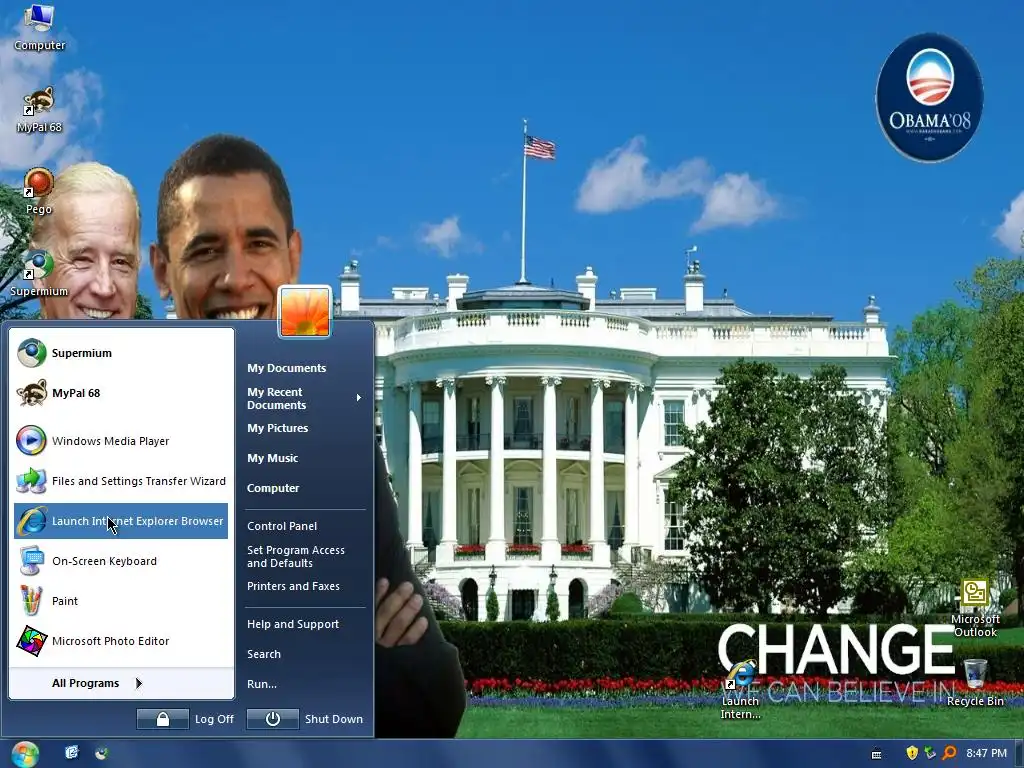Click the taskbar clock showing 8:47 PM
The height and width of the screenshot is (768, 1024).
coord(986,753)
